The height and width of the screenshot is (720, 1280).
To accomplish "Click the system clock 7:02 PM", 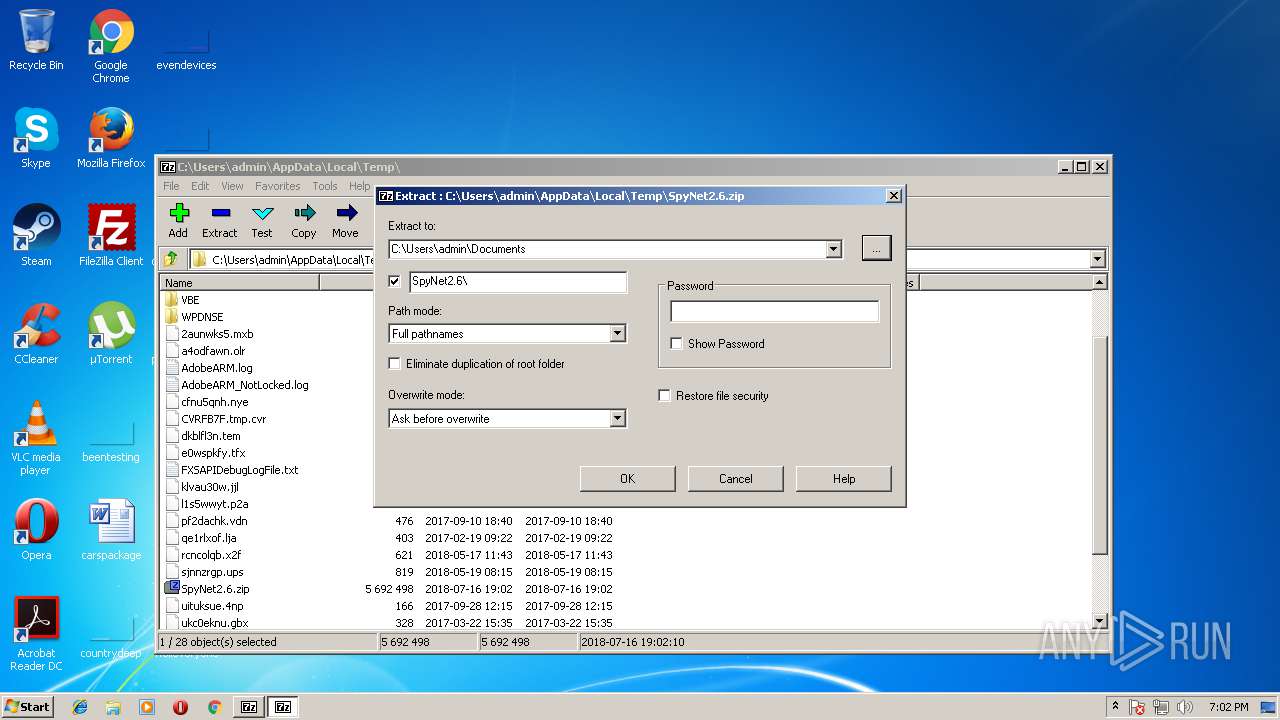I will 1228,707.
